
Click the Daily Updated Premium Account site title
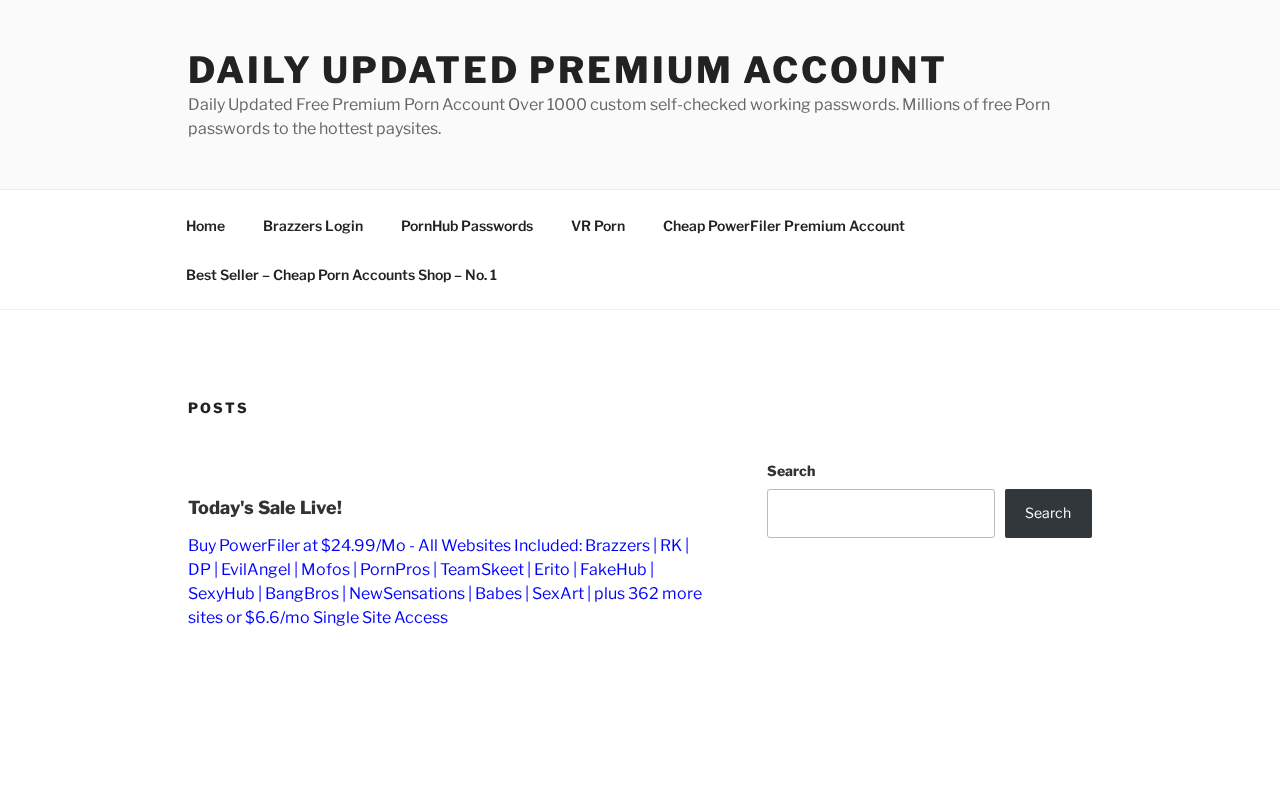click(567, 70)
